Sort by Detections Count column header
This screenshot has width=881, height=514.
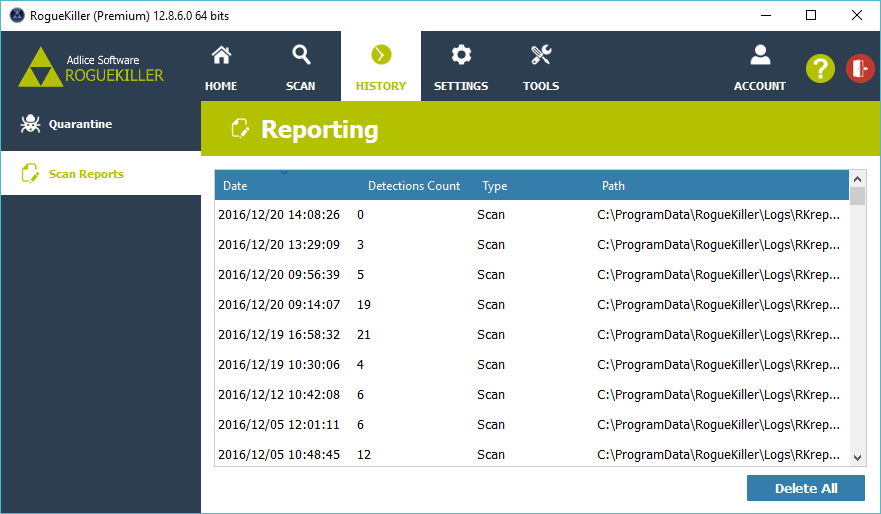point(414,186)
